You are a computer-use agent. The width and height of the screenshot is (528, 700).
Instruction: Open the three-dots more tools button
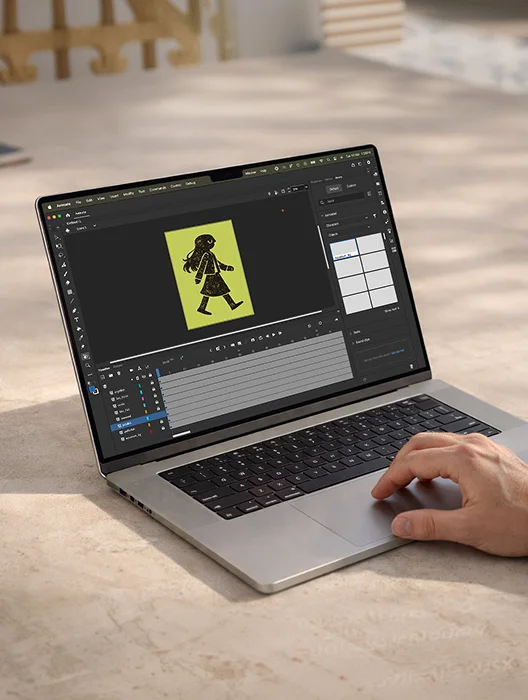(x=90, y=375)
